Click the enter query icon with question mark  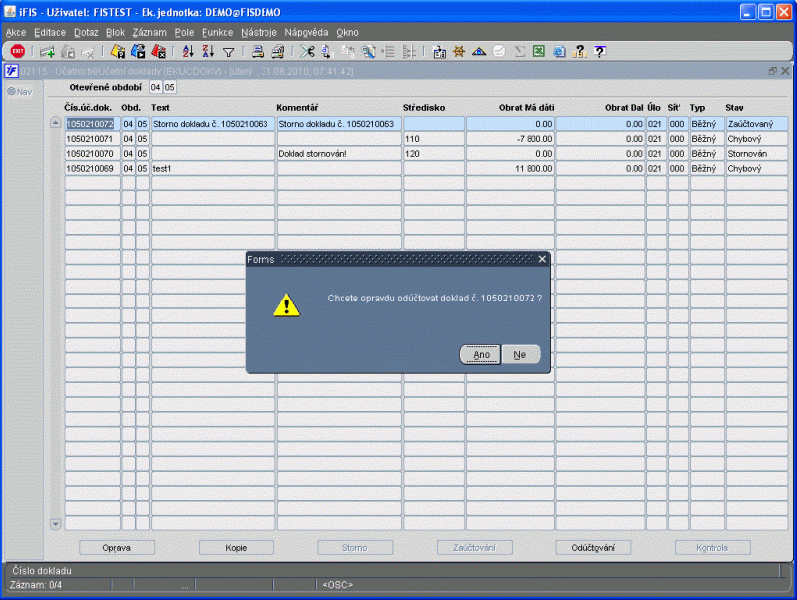pyautogui.click(x=118, y=51)
